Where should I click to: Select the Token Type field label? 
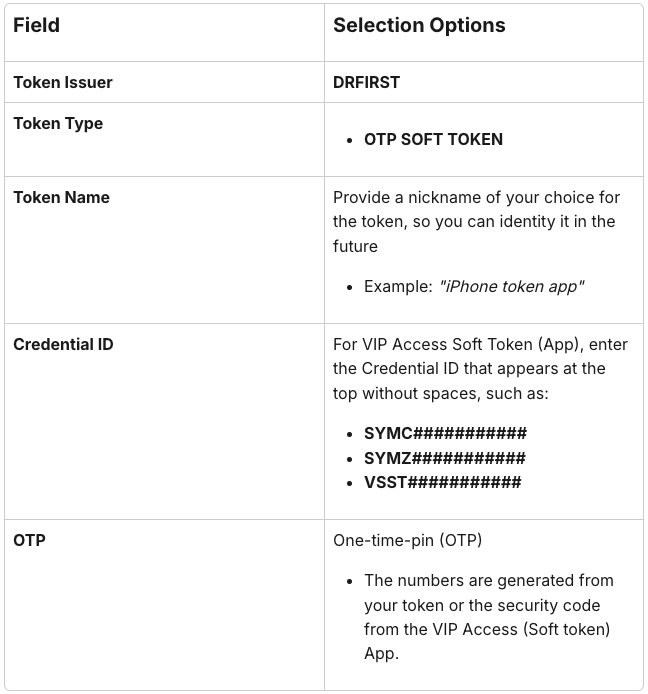[x=58, y=123]
